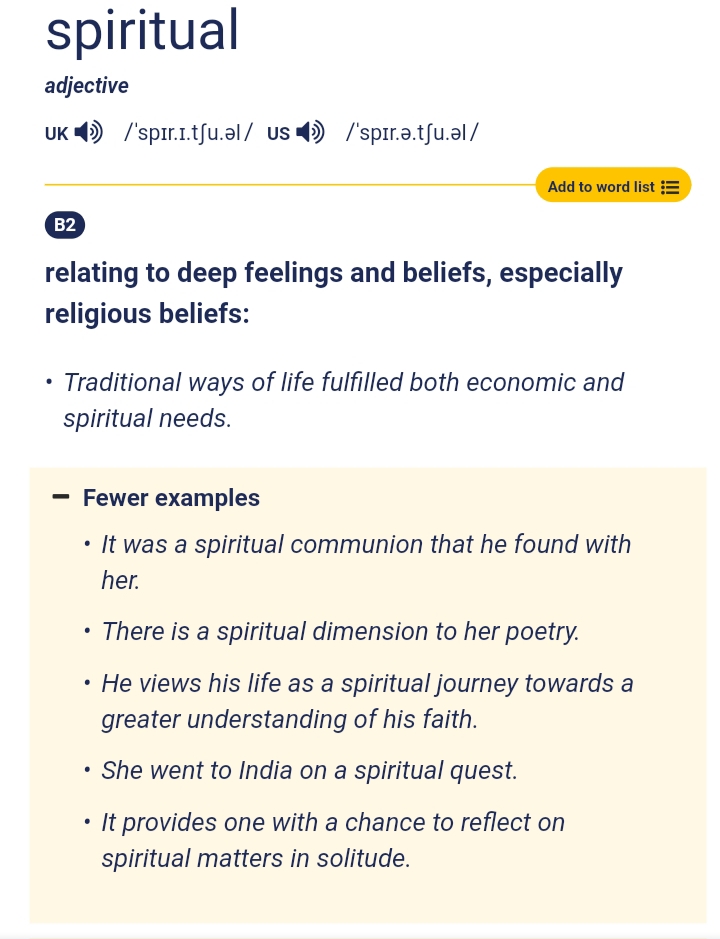Click the headword spiritual title
Image resolution: width=720 pixels, height=939 pixels.
pos(142,32)
